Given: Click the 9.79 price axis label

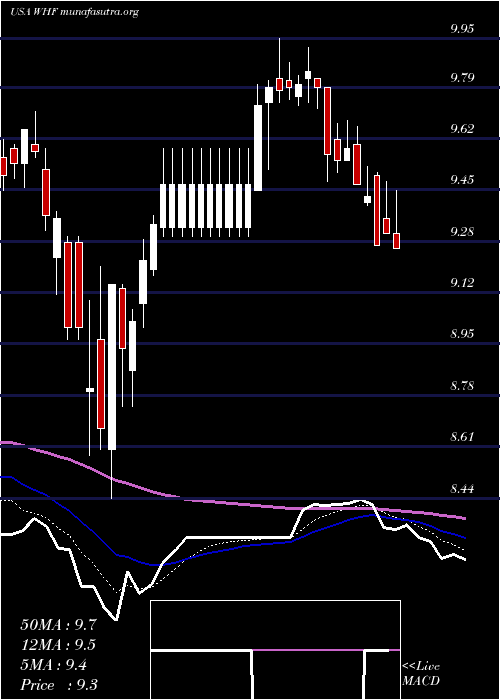Looking at the screenshot, I should 462,79.
